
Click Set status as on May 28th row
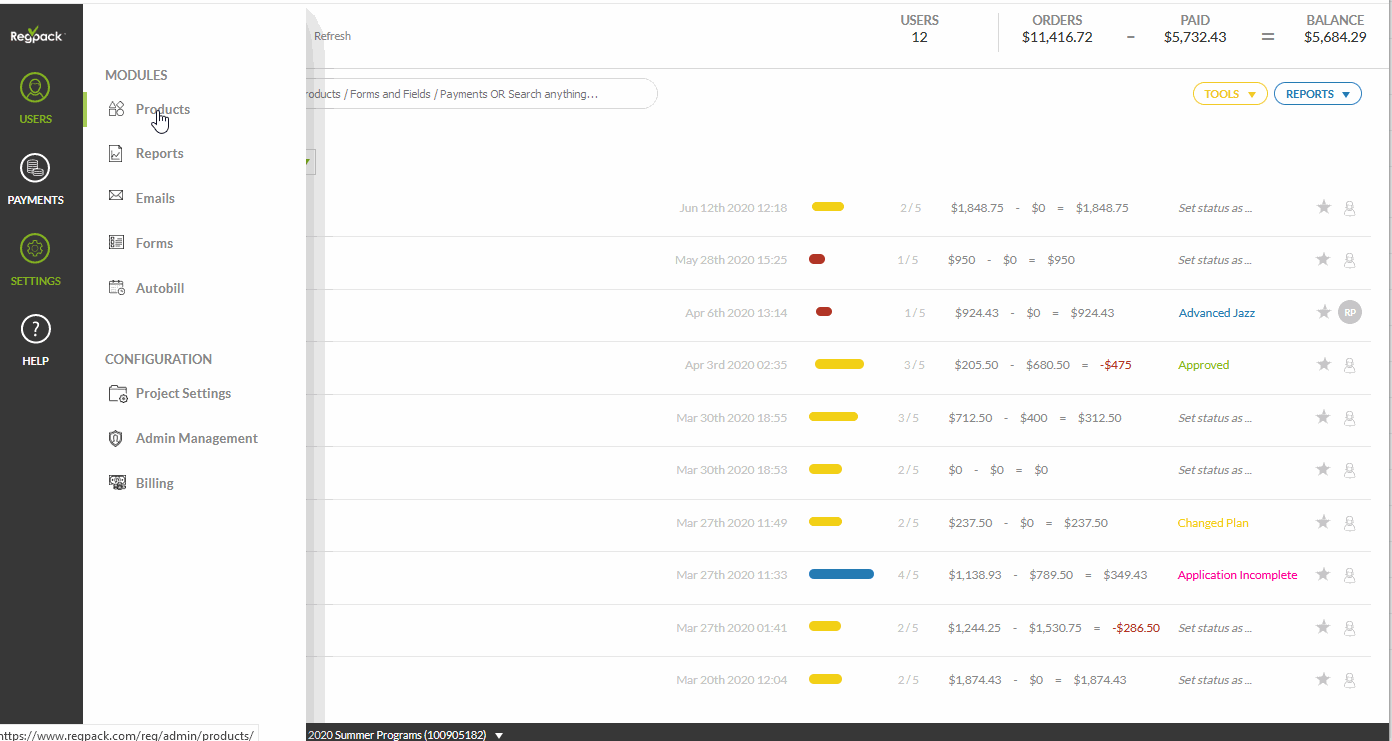coord(1214,260)
